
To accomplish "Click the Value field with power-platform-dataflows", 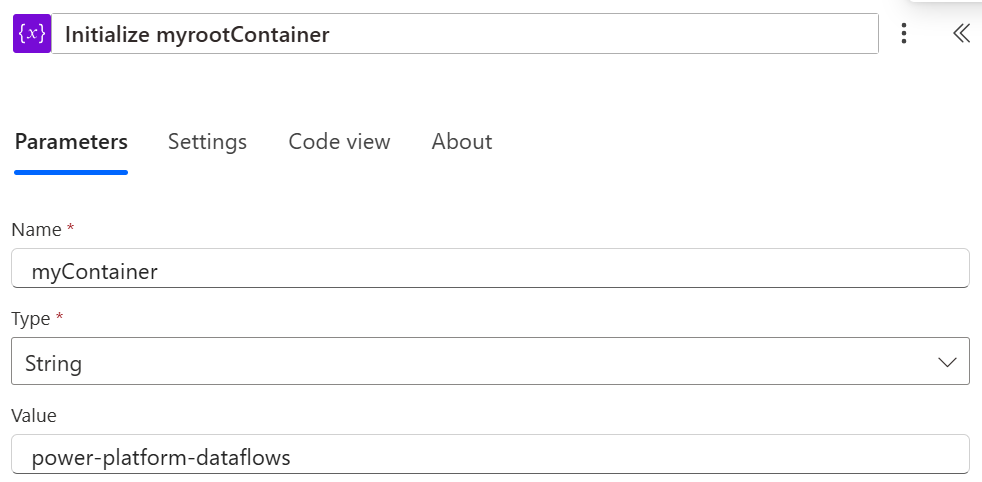I will point(490,457).
